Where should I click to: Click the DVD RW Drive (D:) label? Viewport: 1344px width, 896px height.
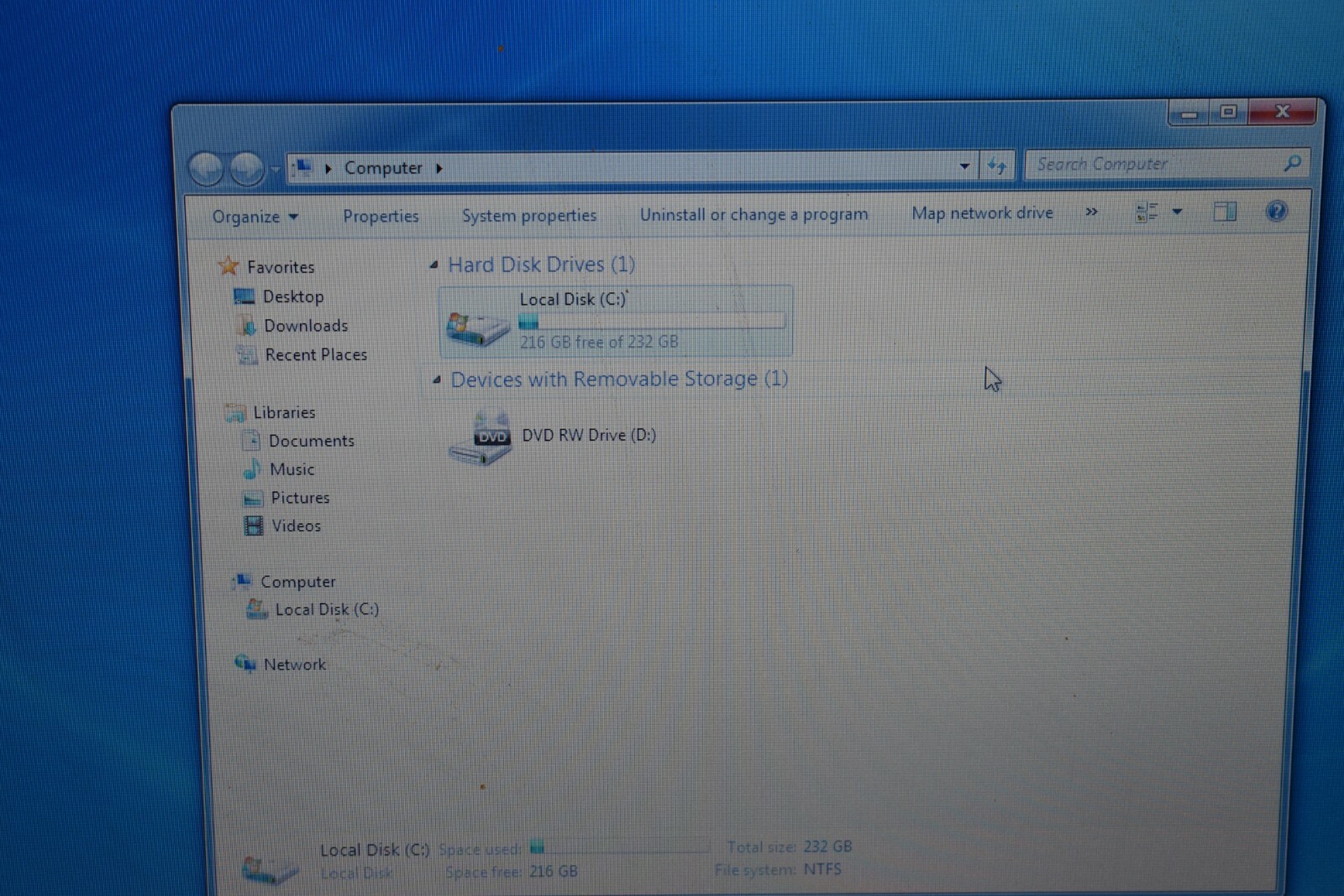(589, 435)
